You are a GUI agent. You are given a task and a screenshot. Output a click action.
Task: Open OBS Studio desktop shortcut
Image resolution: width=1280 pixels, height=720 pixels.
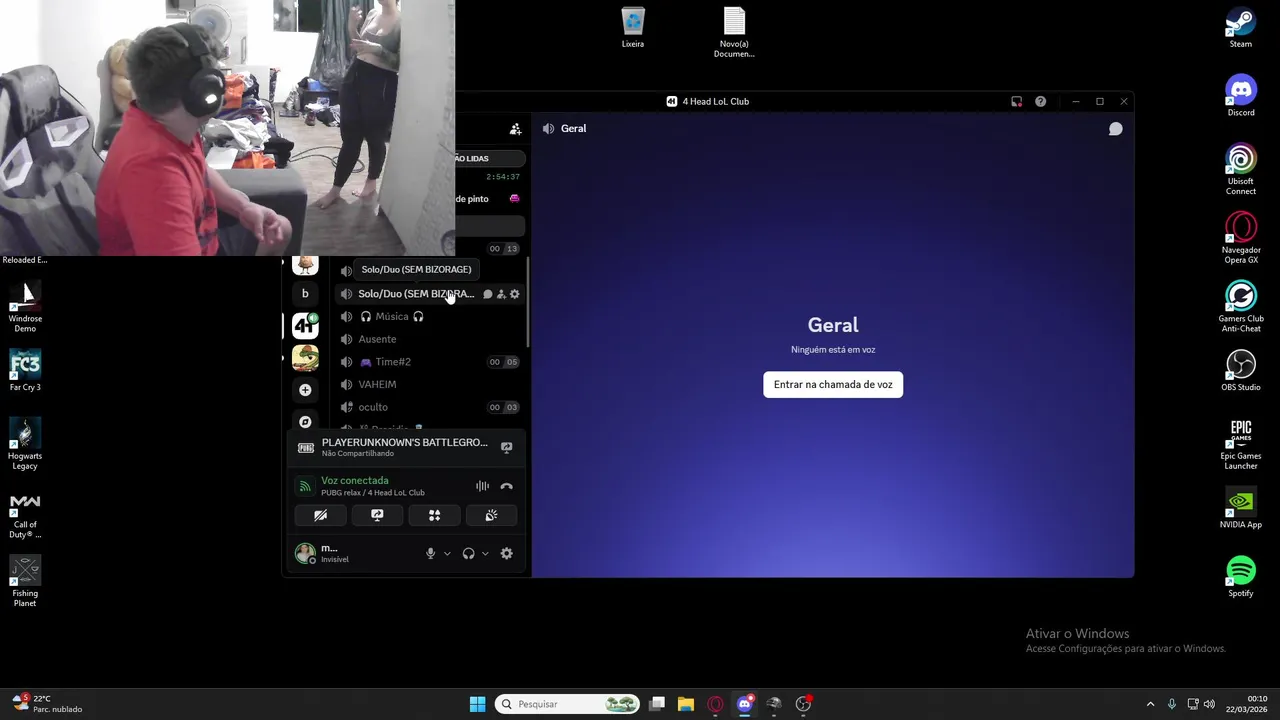pyautogui.click(x=1241, y=370)
